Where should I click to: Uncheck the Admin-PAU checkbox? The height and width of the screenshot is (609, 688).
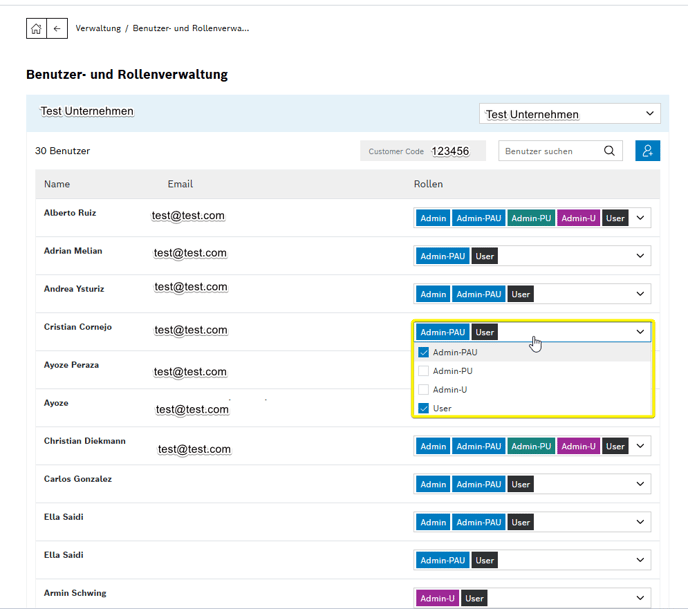click(x=424, y=352)
